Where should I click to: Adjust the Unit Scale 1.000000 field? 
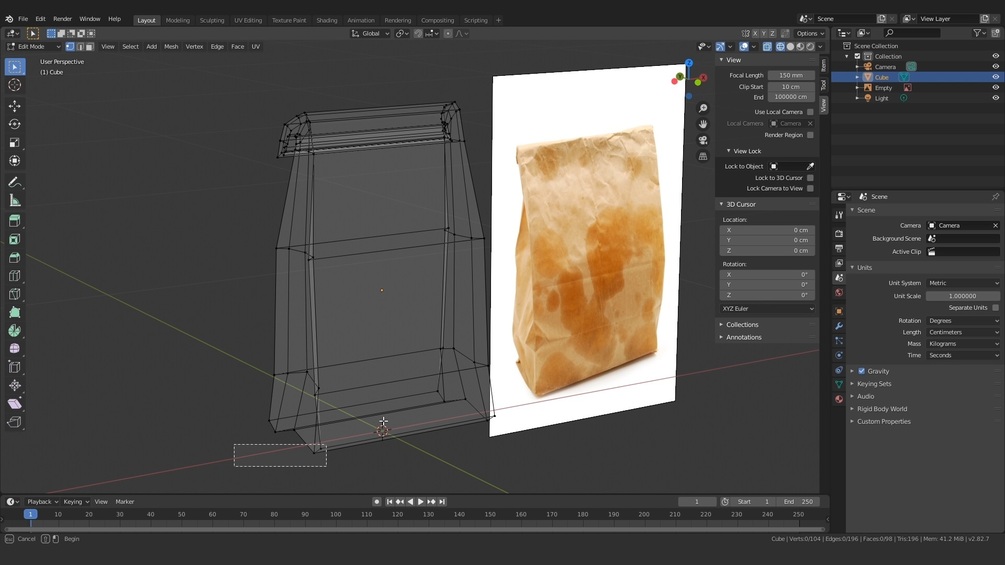(x=963, y=296)
